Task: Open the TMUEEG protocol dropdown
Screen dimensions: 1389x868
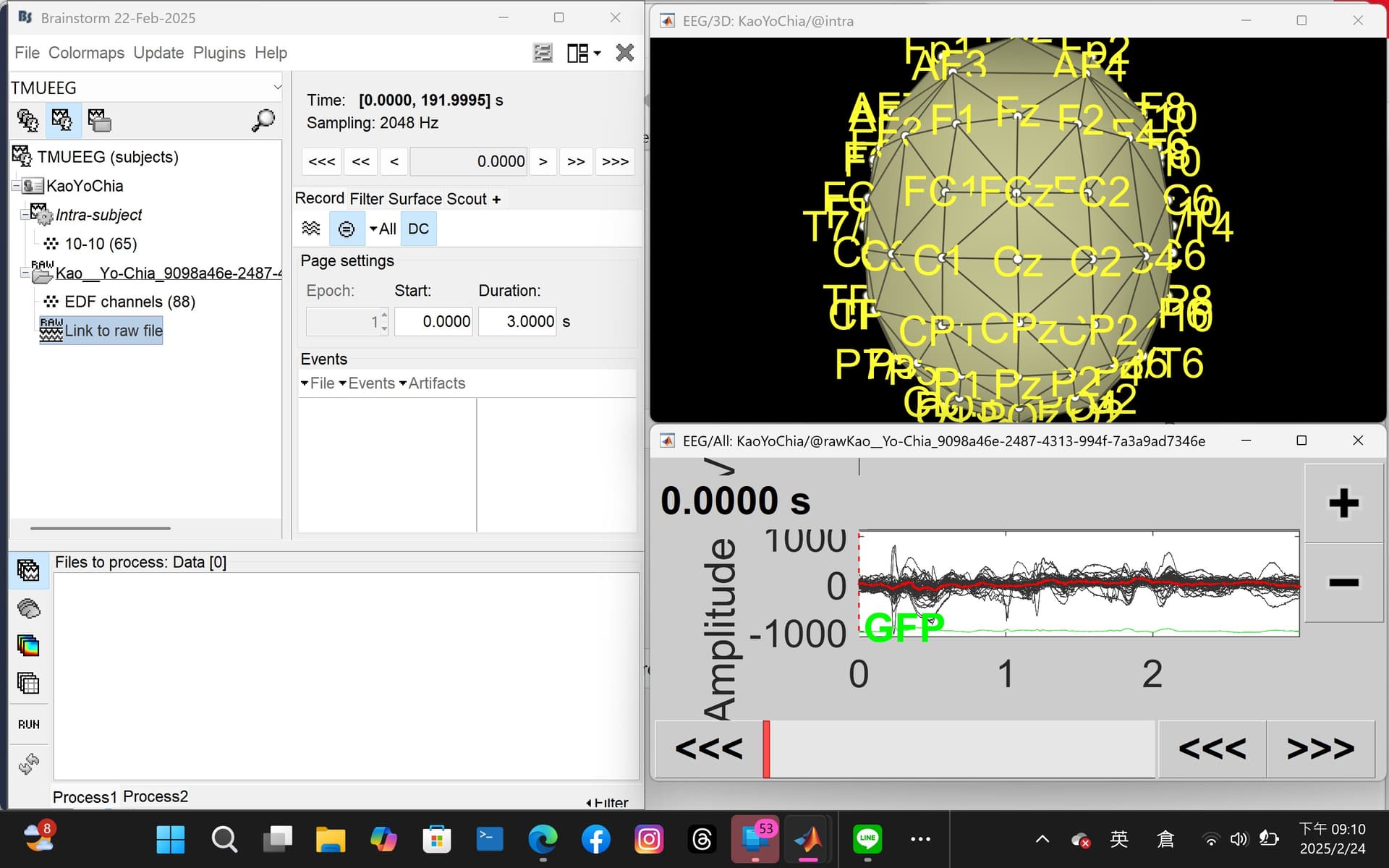Action: (145, 88)
